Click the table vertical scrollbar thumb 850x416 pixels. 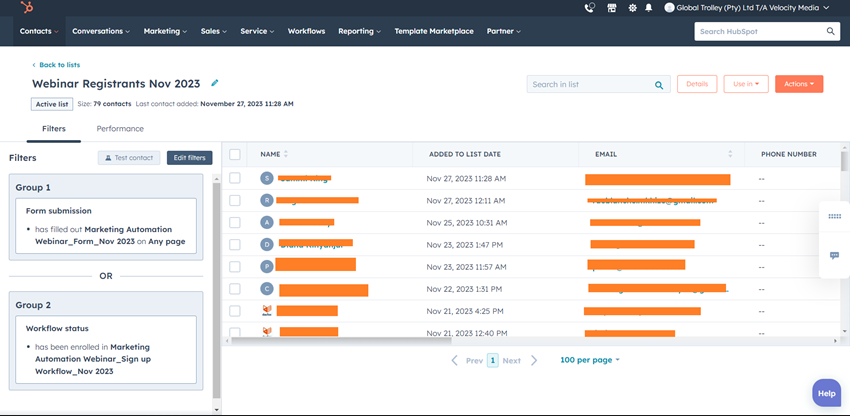coord(845,161)
